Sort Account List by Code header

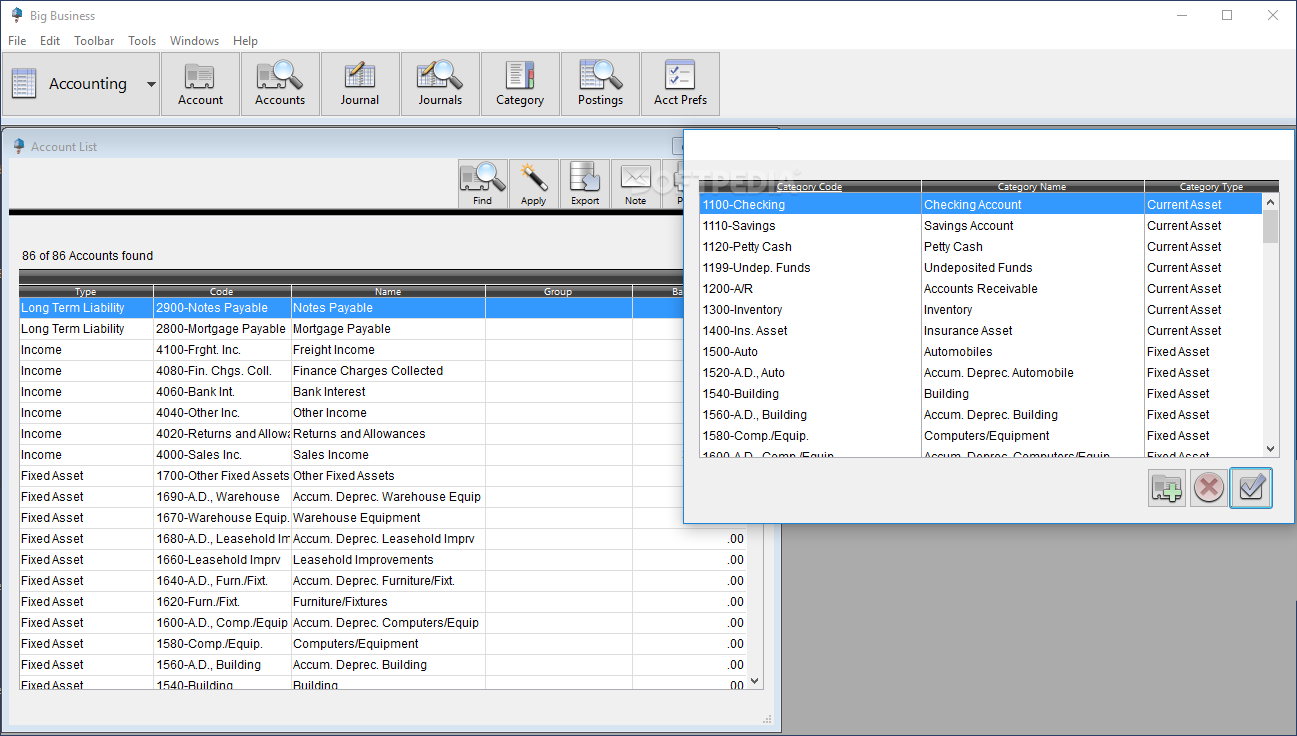pos(221,291)
